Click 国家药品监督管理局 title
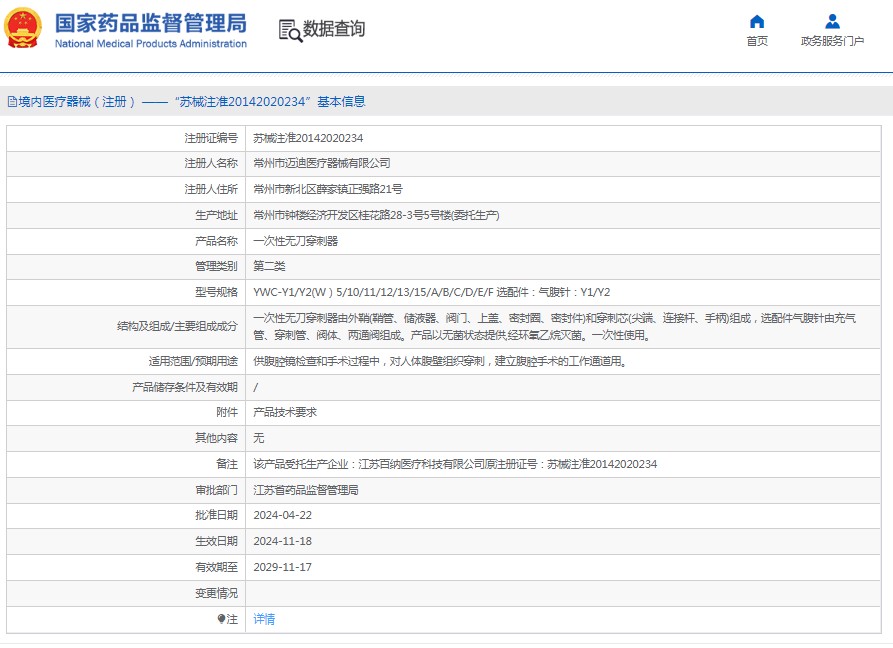893x648 pixels. click(x=151, y=23)
